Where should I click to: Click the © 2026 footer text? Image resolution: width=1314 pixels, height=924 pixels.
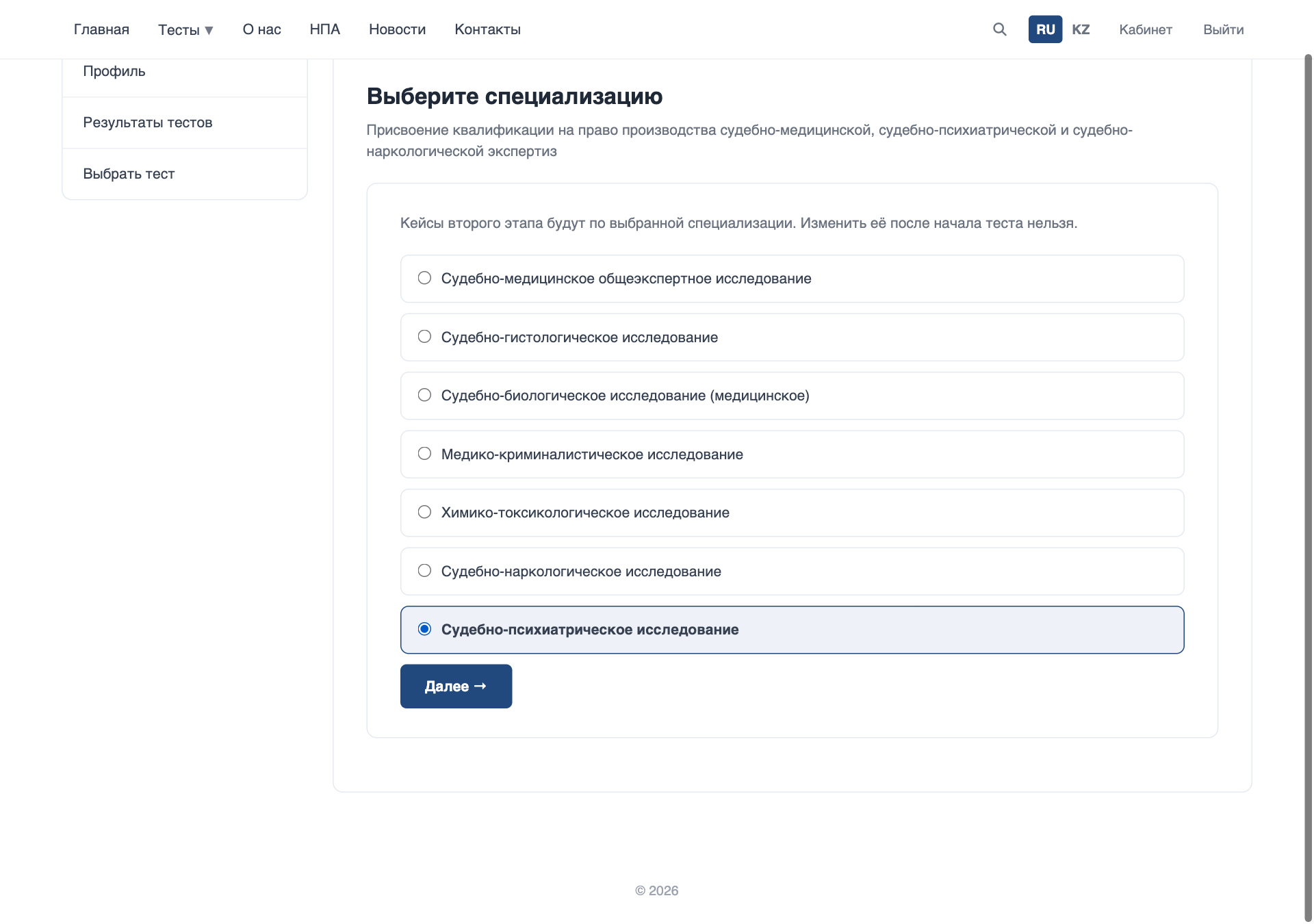pos(657,890)
